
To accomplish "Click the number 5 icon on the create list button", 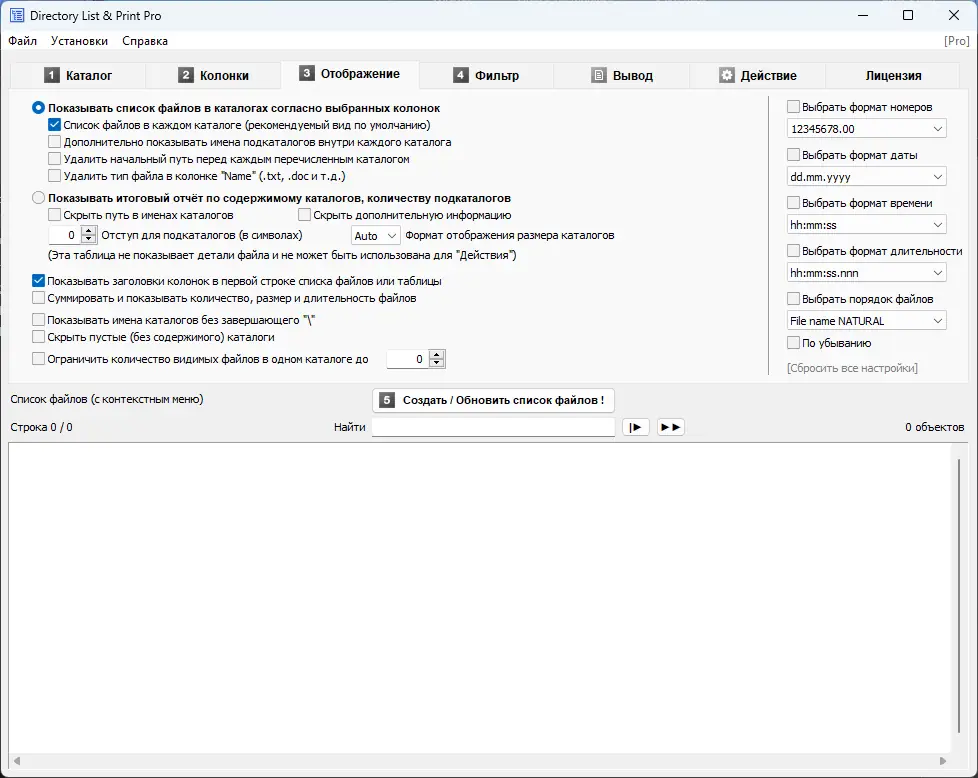I will tap(387, 400).
